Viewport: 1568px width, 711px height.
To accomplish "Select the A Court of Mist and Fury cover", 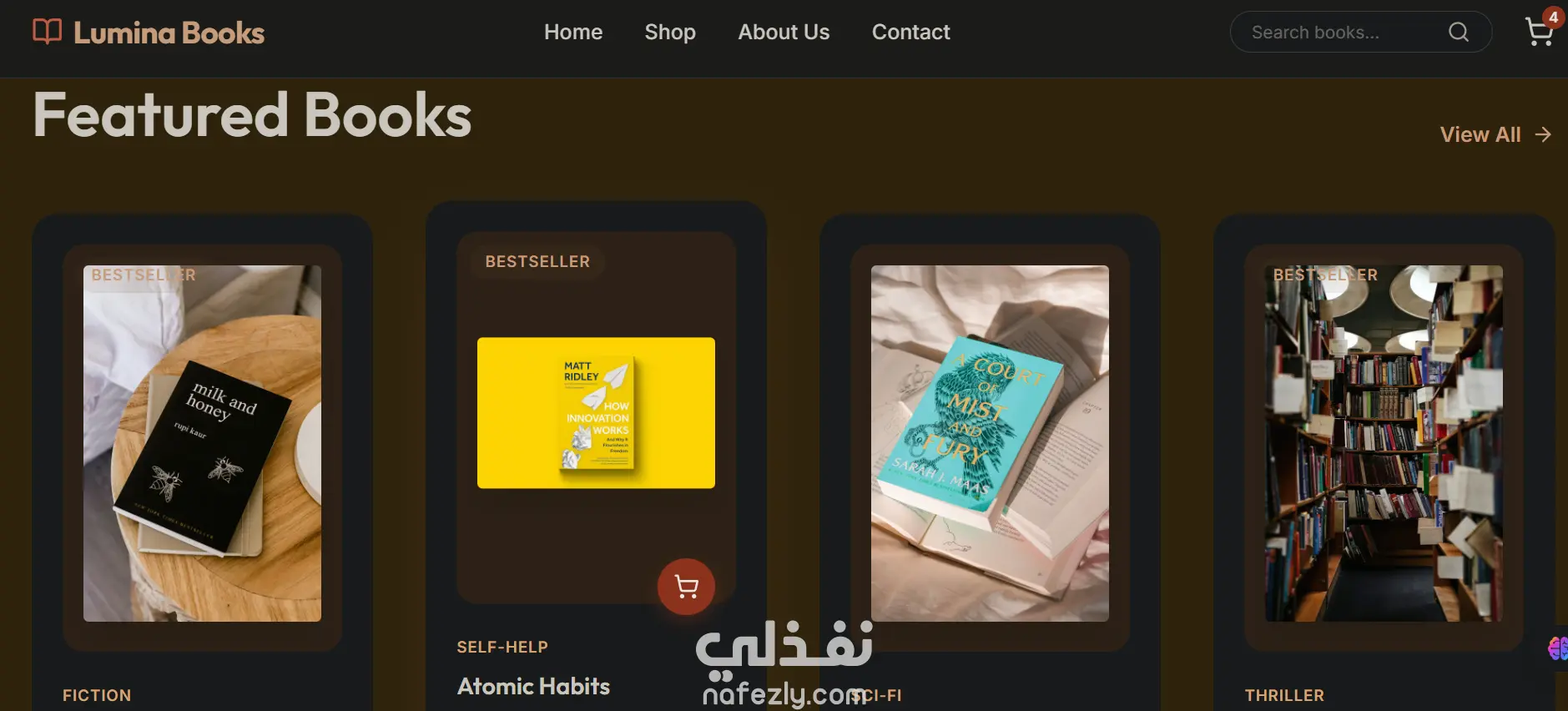I will tap(990, 443).
